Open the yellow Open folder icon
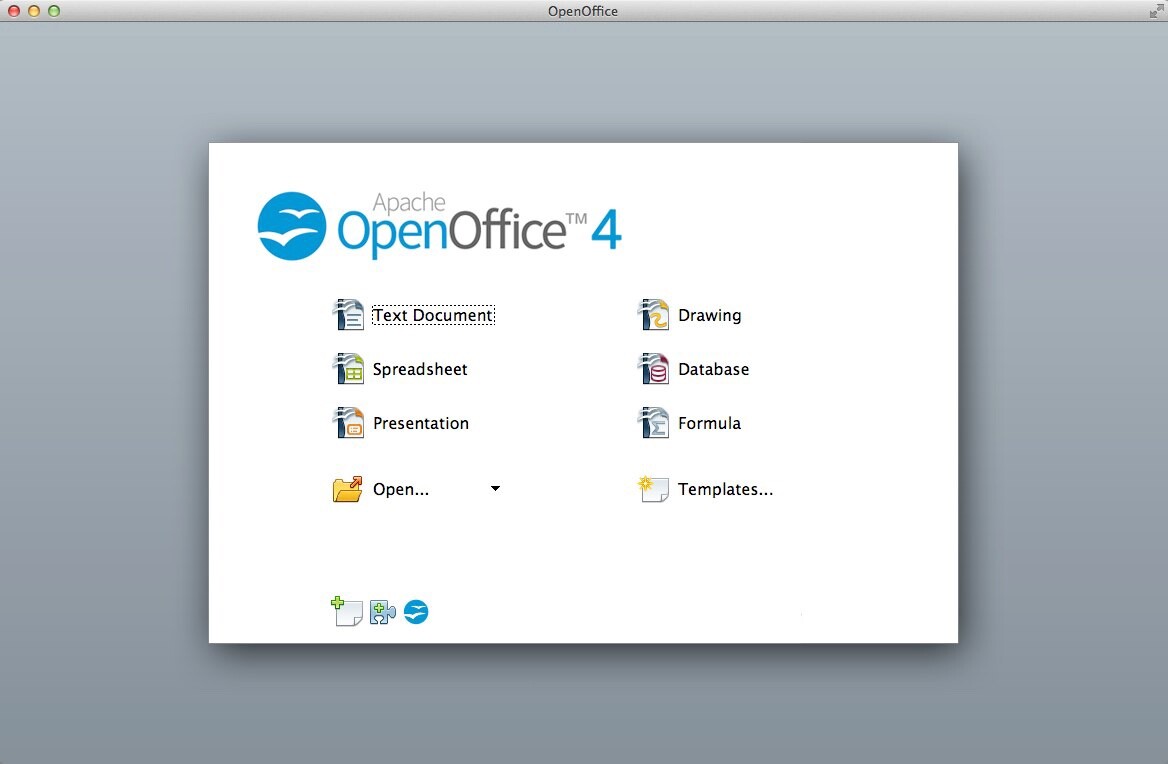The image size is (1168, 764). point(347,488)
